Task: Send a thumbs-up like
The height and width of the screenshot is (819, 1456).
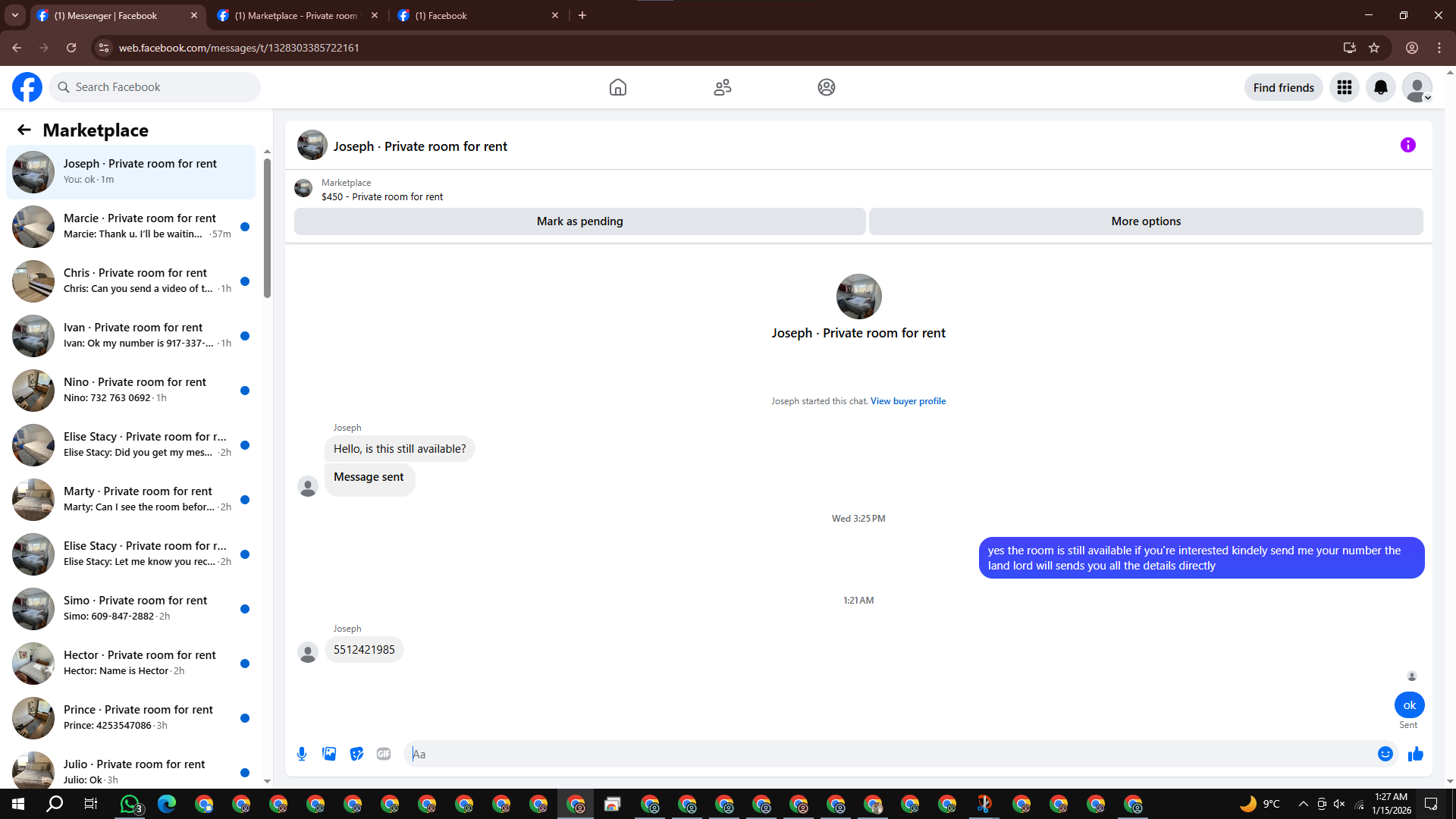Action: click(1415, 754)
